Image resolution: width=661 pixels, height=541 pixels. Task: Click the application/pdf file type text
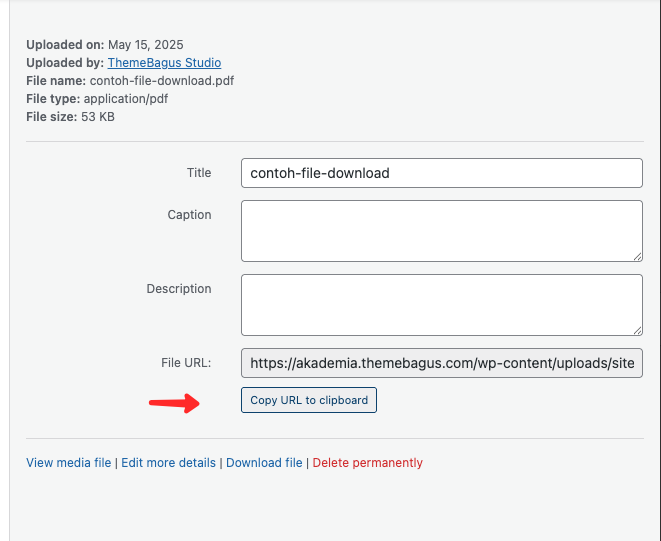click(126, 99)
